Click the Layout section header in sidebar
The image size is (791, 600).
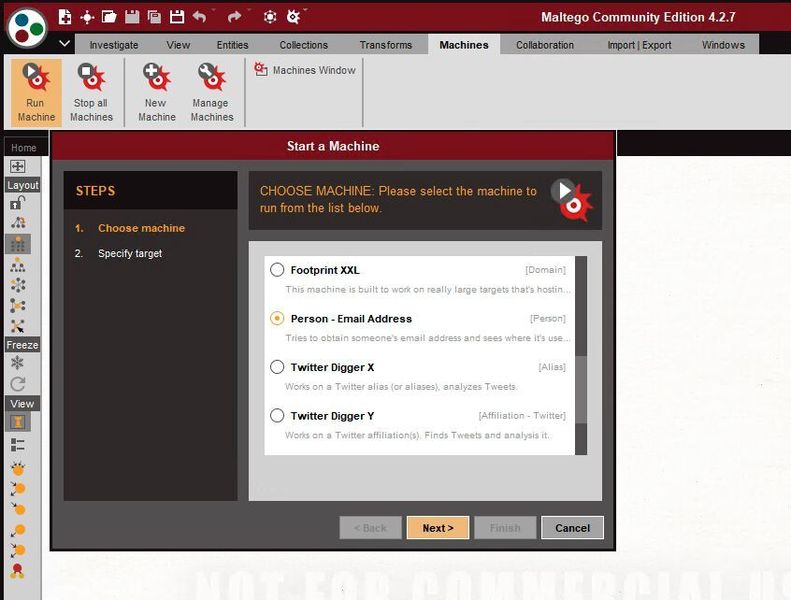(23, 185)
